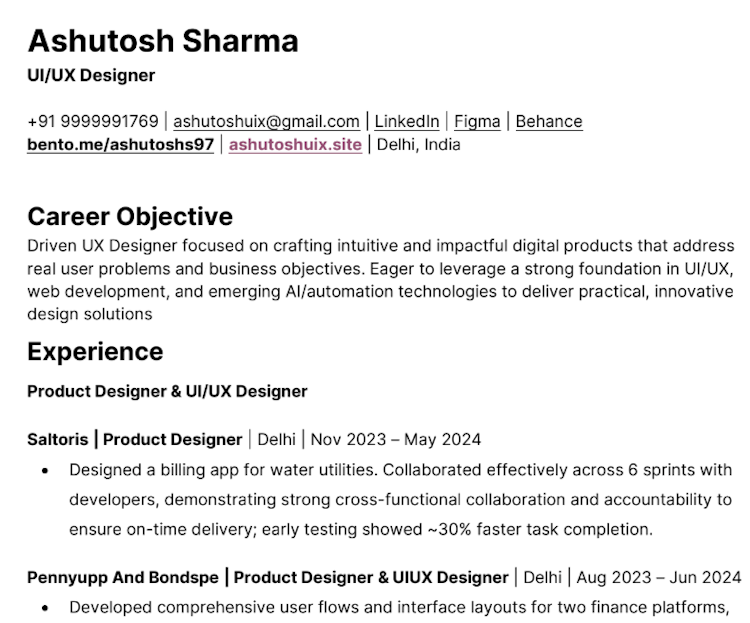The image size is (750, 623).
Task: Open the bento.me/ashutoshs97 link
Action: tap(121, 145)
